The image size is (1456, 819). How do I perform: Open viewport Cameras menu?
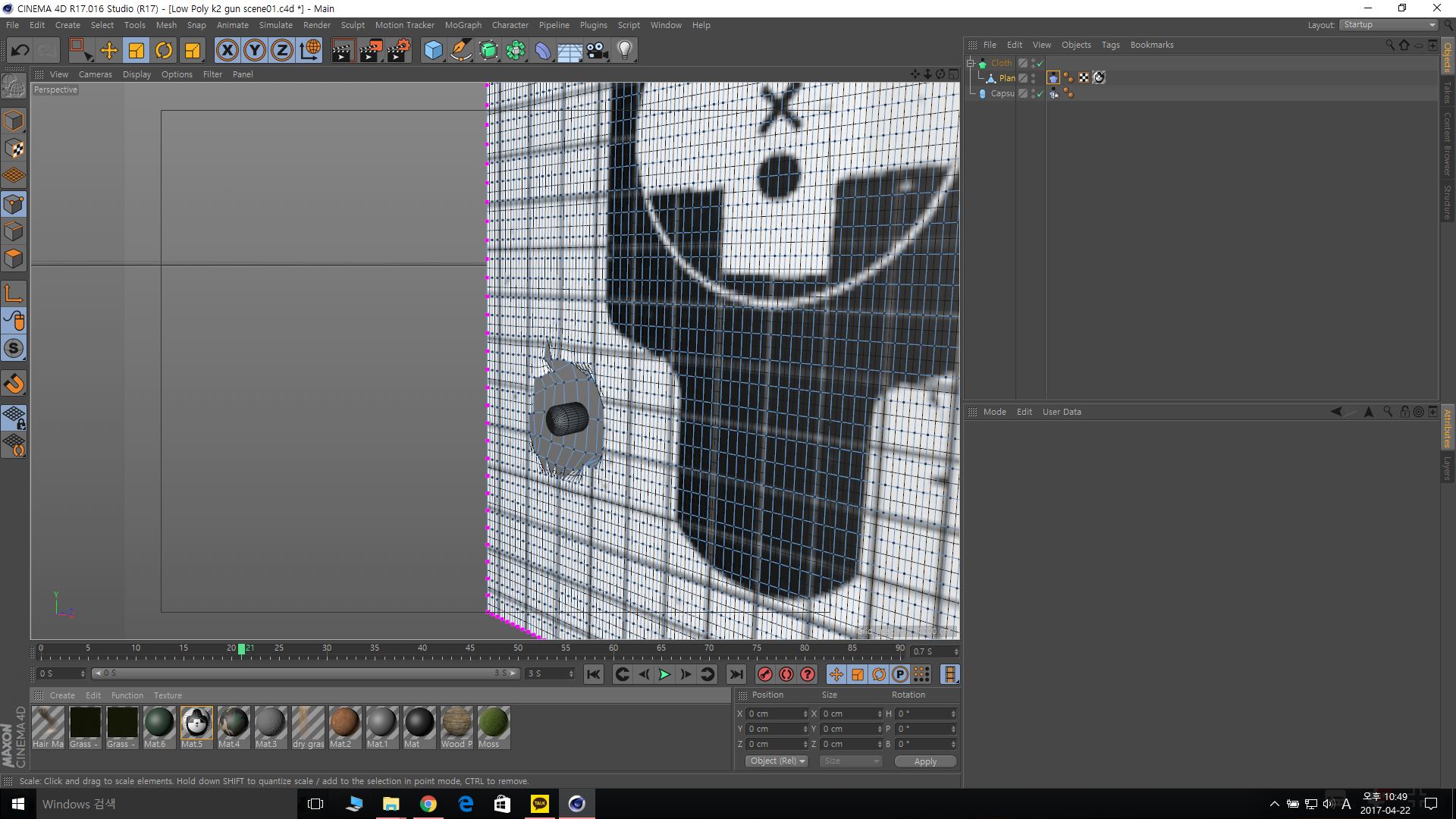click(x=95, y=74)
